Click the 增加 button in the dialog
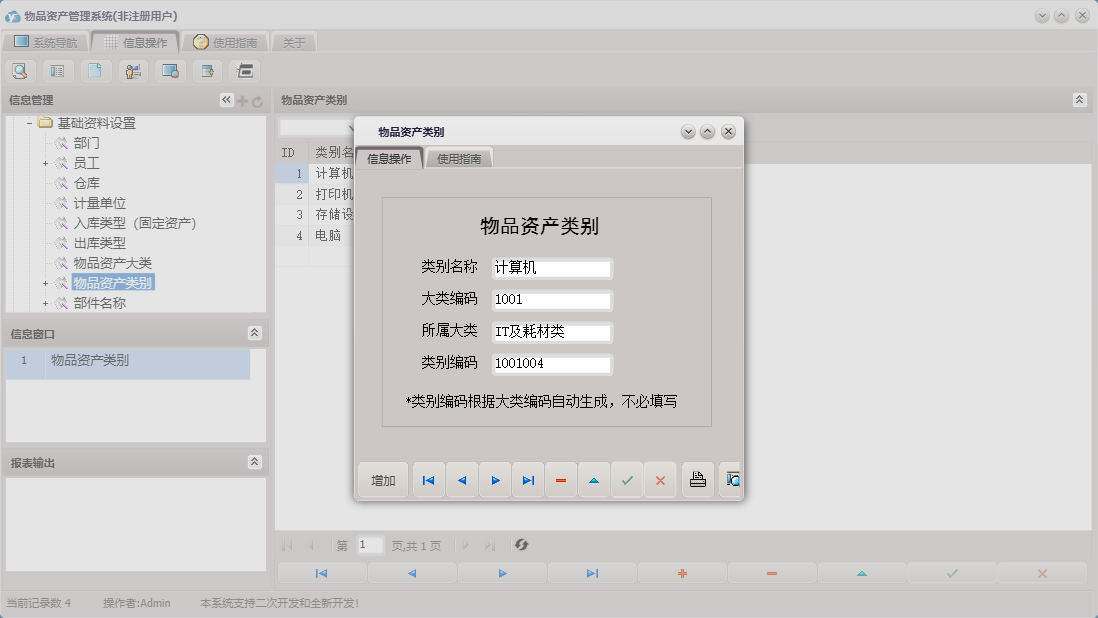This screenshot has width=1098, height=618. click(x=382, y=480)
